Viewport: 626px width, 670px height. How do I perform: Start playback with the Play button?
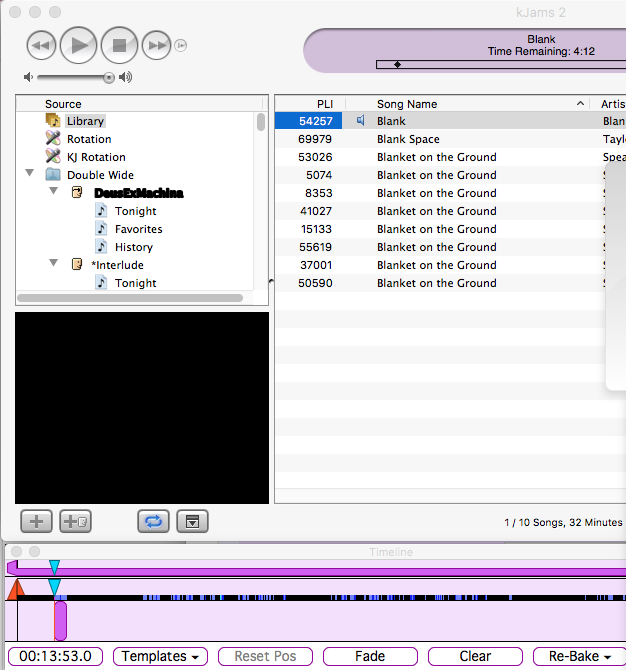pyautogui.click(x=79, y=45)
